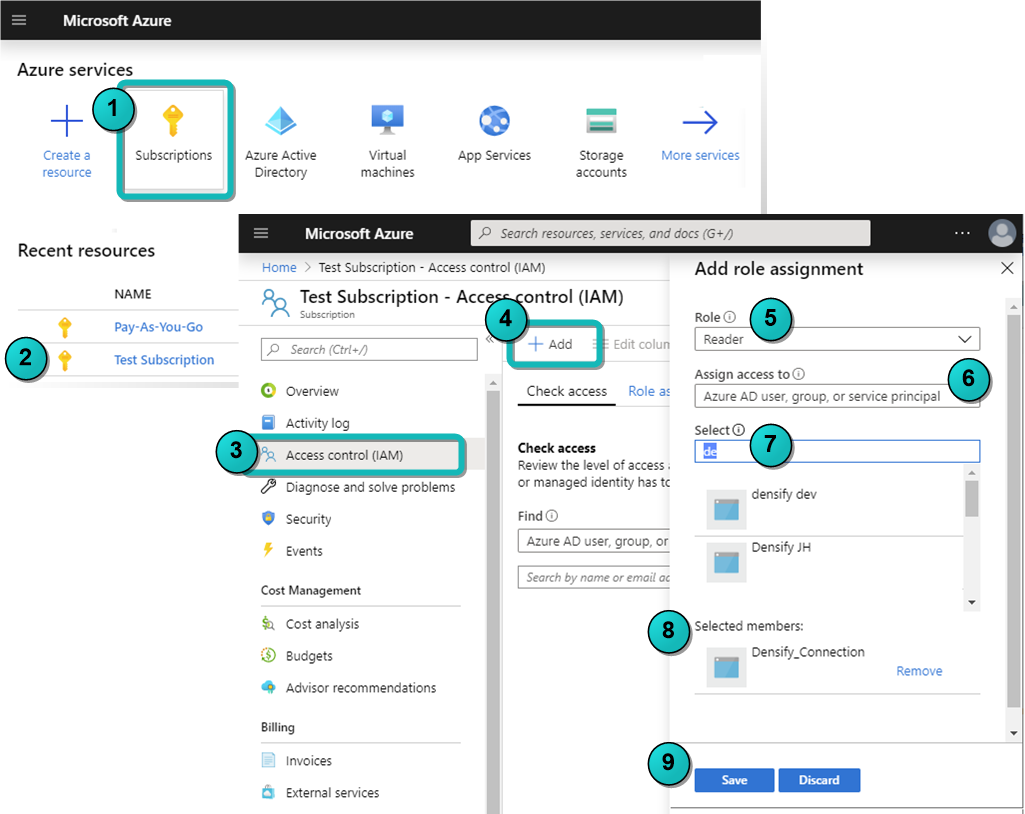Click the Create a resource plus icon
Image resolution: width=1025 pixels, height=814 pixels.
(67, 122)
